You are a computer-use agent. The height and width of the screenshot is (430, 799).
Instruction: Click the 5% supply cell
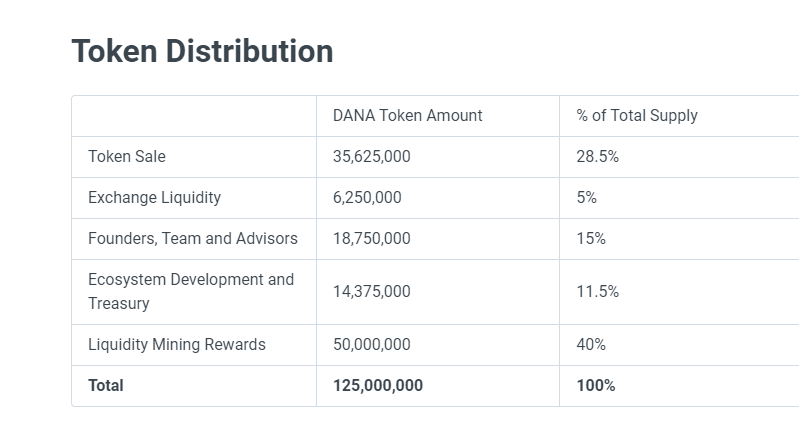point(587,198)
